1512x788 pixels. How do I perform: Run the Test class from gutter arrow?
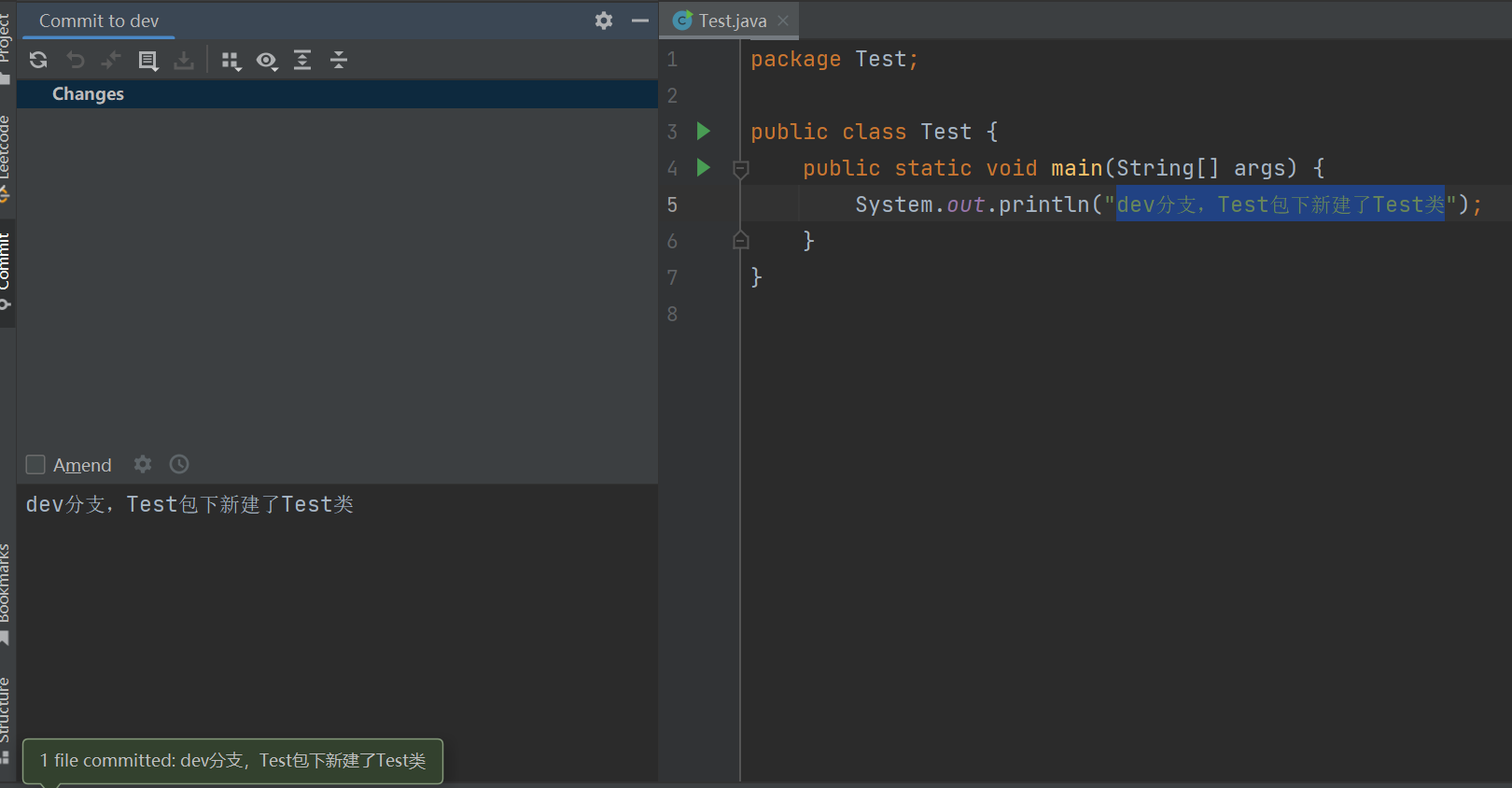coord(704,132)
